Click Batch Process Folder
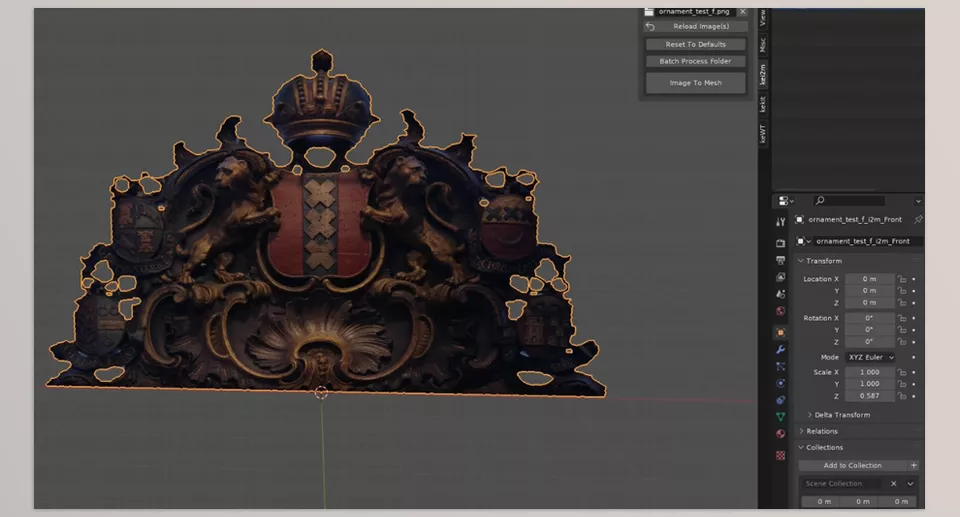The width and height of the screenshot is (960, 517). 696,61
